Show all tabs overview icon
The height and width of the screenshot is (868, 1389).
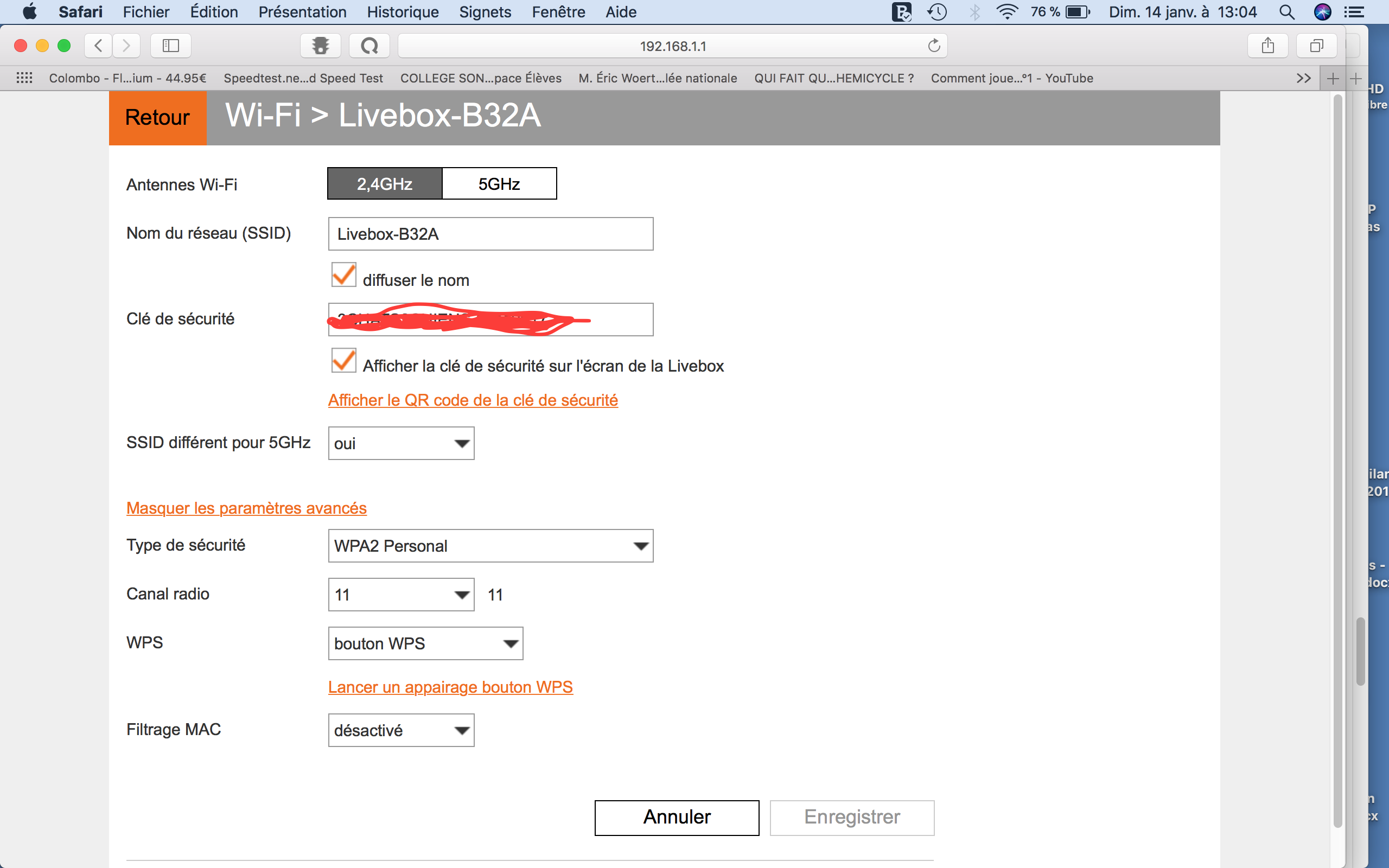coord(1316,46)
